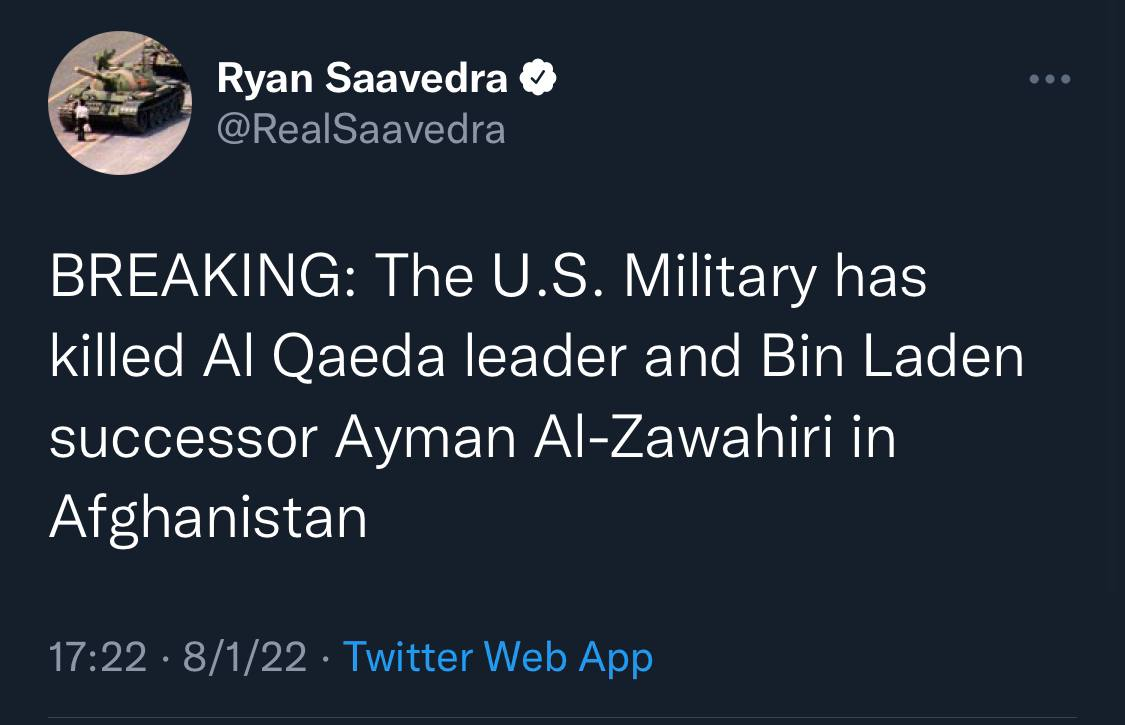Image resolution: width=1125 pixels, height=725 pixels.
Task: Open the Twitter Web App source link
Action: click(497, 657)
